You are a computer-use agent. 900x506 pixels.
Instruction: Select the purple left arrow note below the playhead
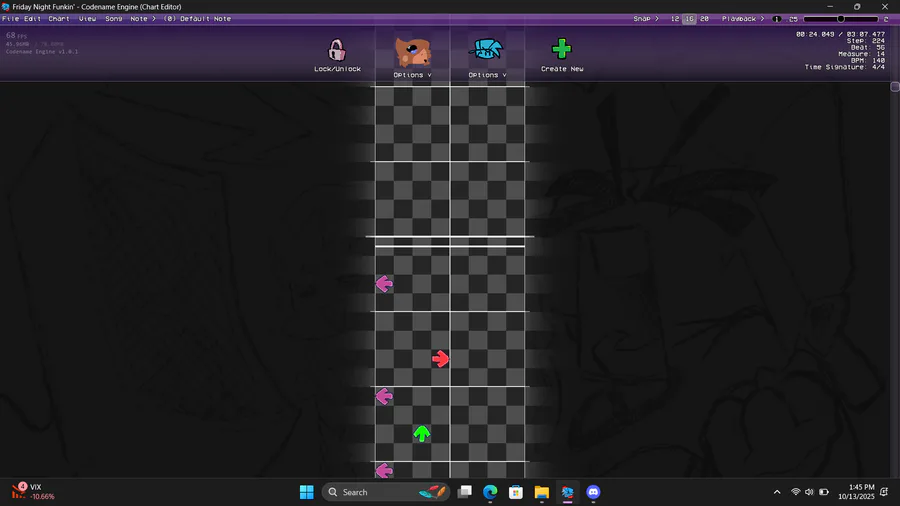click(x=384, y=283)
